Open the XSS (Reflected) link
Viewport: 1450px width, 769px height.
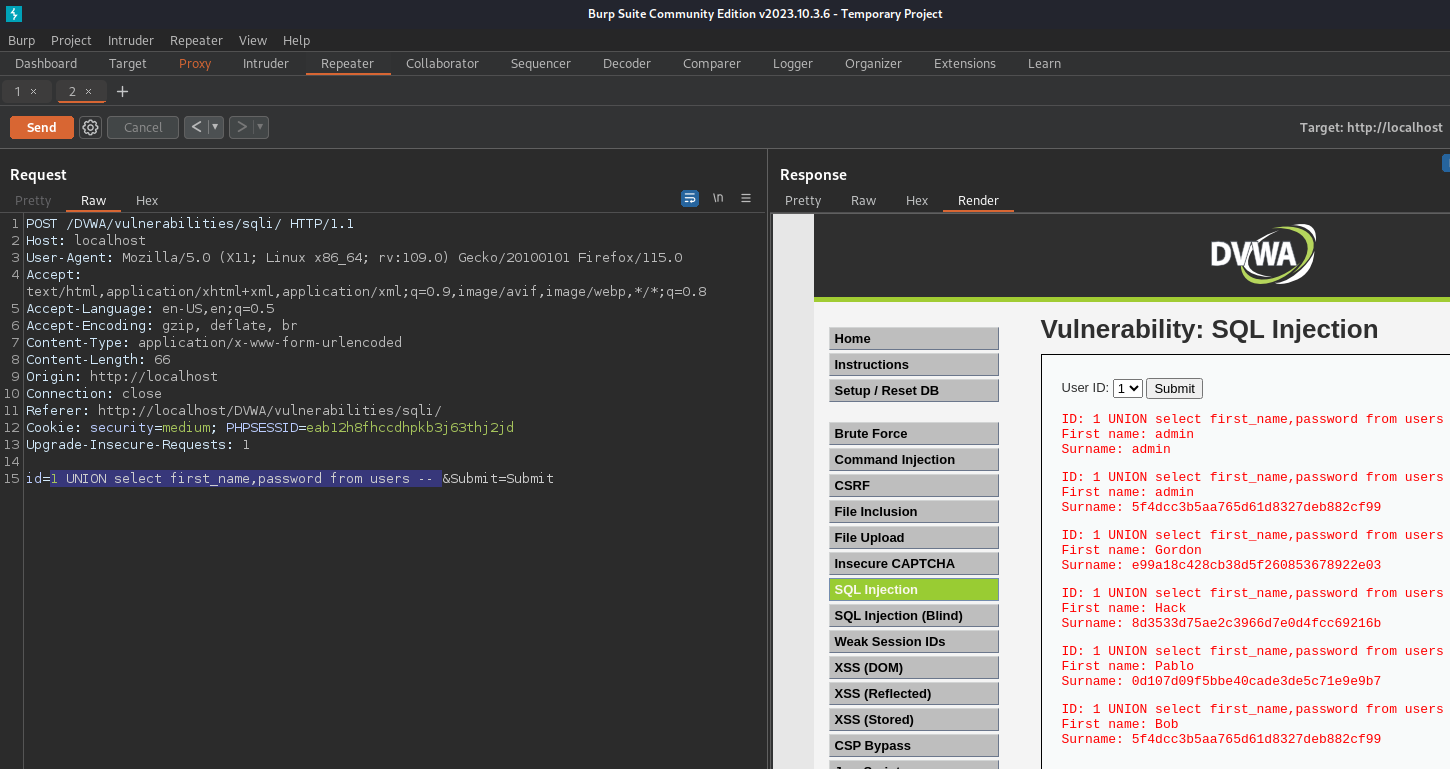[x=914, y=693]
